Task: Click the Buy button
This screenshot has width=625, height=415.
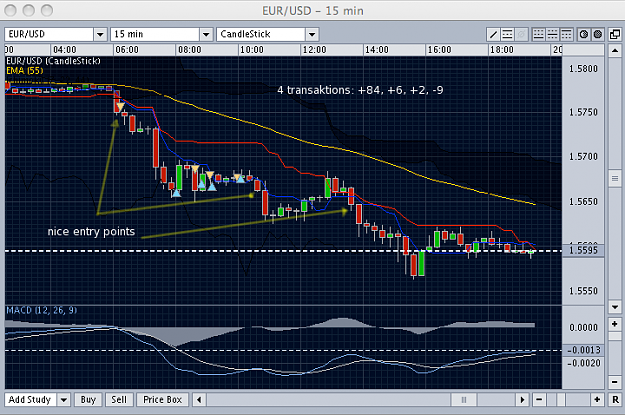Action: coord(88,399)
